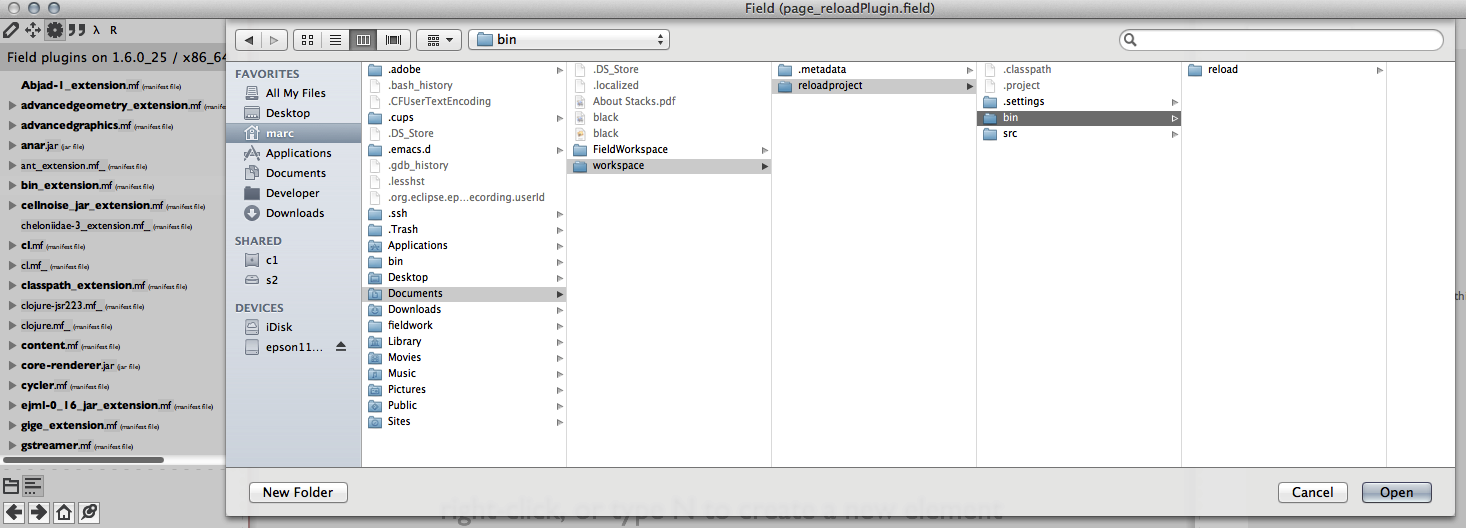Click the plugin list horizontal scrollbar
The height and width of the screenshot is (528, 1466).
(x=84, y=460)
